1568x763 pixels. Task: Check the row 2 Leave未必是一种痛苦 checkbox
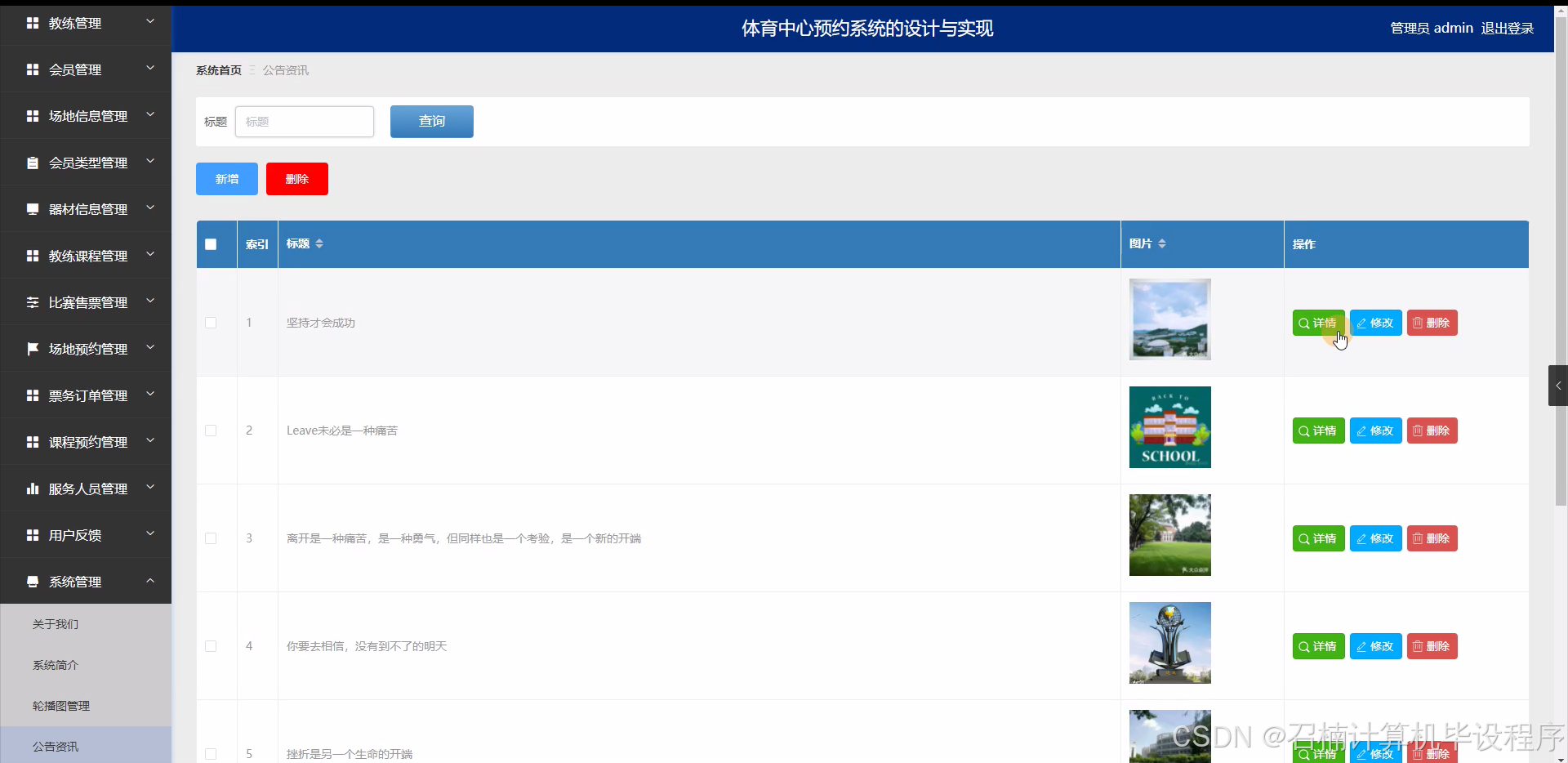tap(211, 431)
